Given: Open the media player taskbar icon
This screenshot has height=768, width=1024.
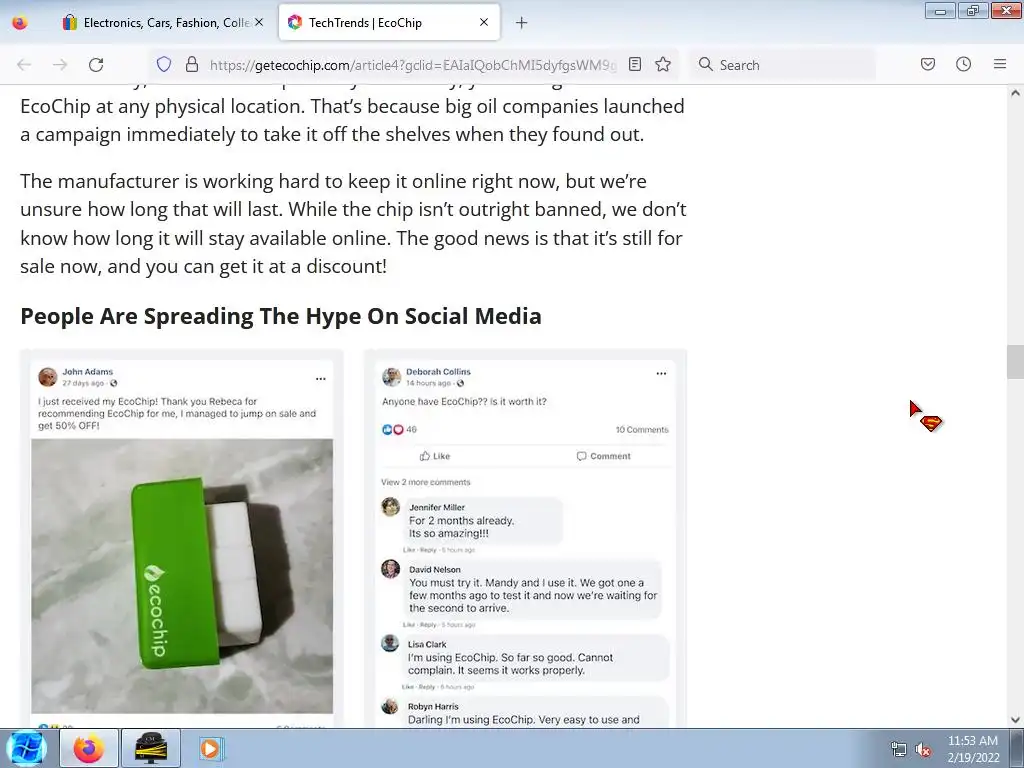Looking at the screenshot, I should [210, 748].
